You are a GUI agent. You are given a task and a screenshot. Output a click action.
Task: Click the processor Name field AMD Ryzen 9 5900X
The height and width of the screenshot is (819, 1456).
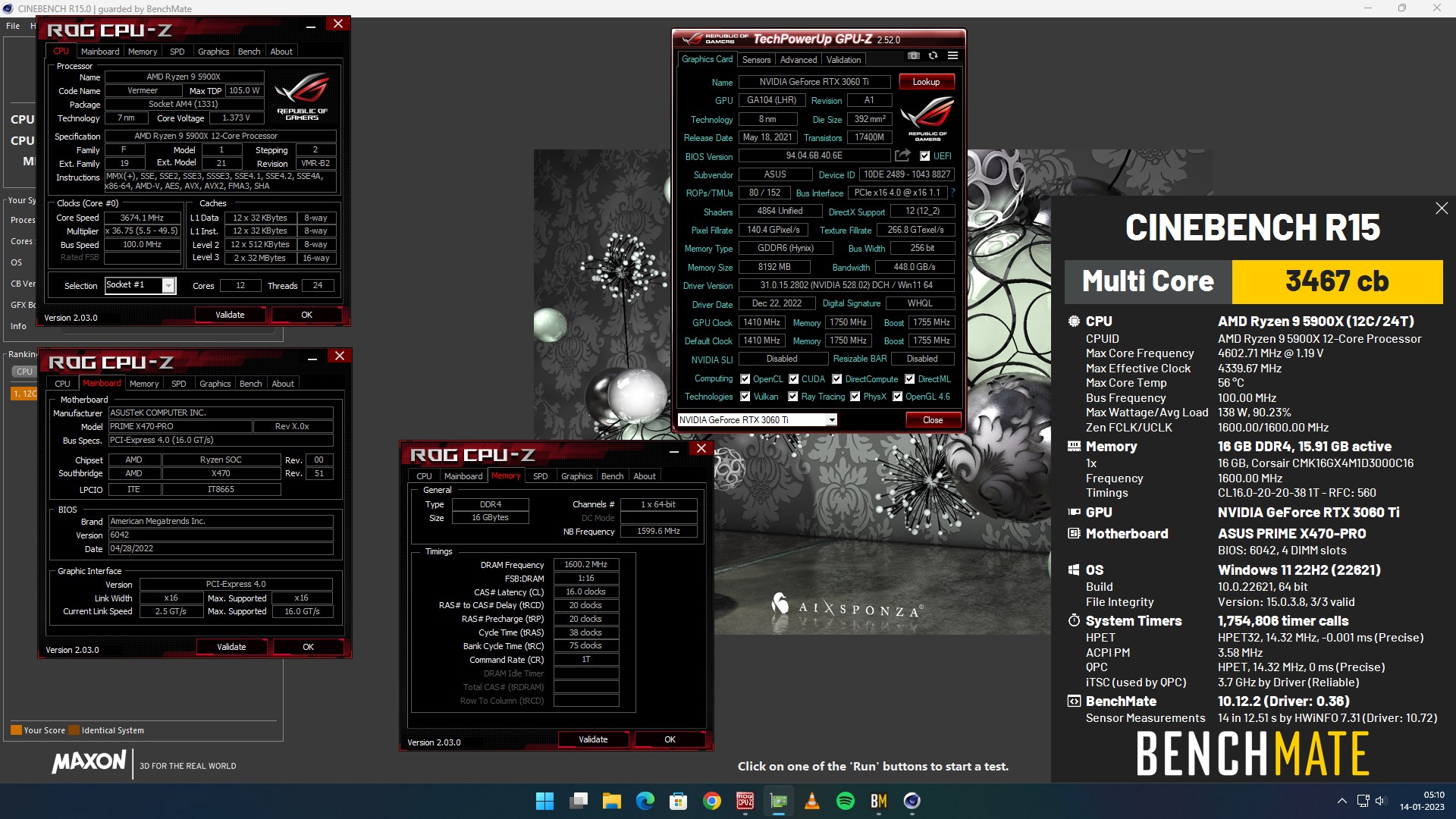tap(184, 77)
